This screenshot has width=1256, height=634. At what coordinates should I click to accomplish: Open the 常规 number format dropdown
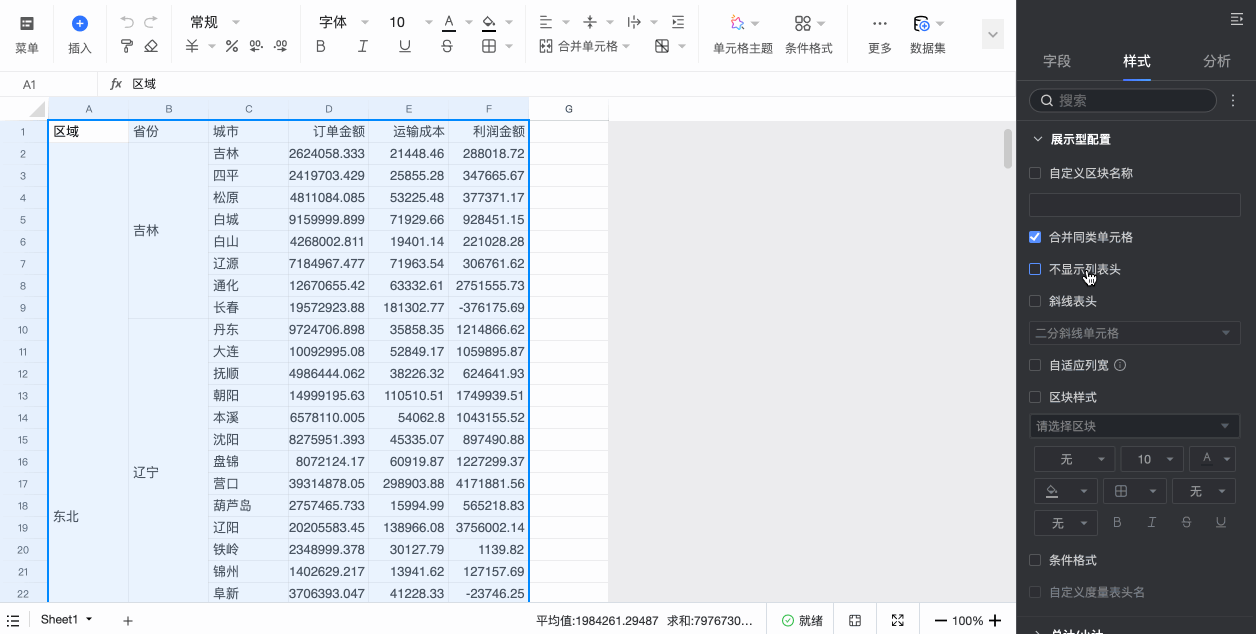(x=213, y=22)
